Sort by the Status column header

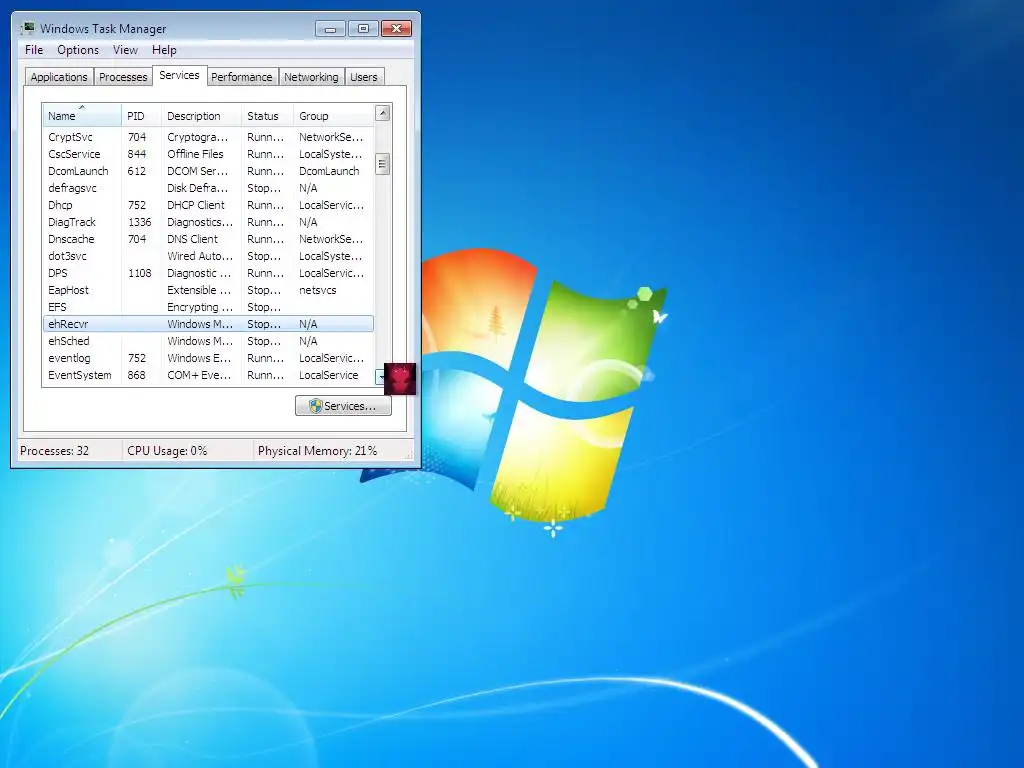tap(267, 116)
